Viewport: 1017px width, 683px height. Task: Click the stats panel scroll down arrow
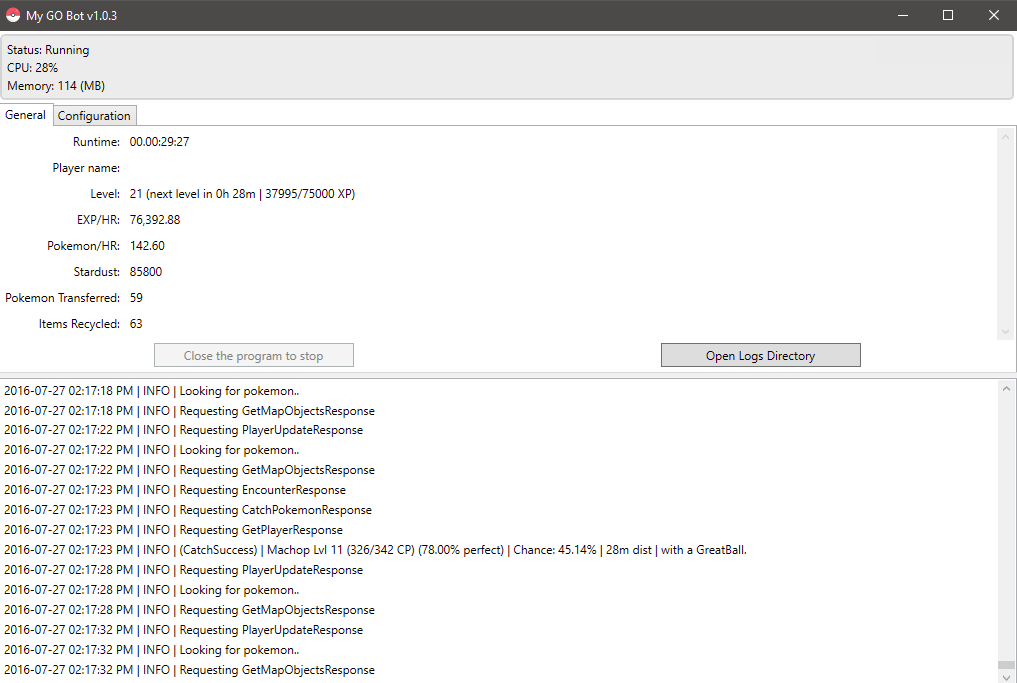[1006, 332]
